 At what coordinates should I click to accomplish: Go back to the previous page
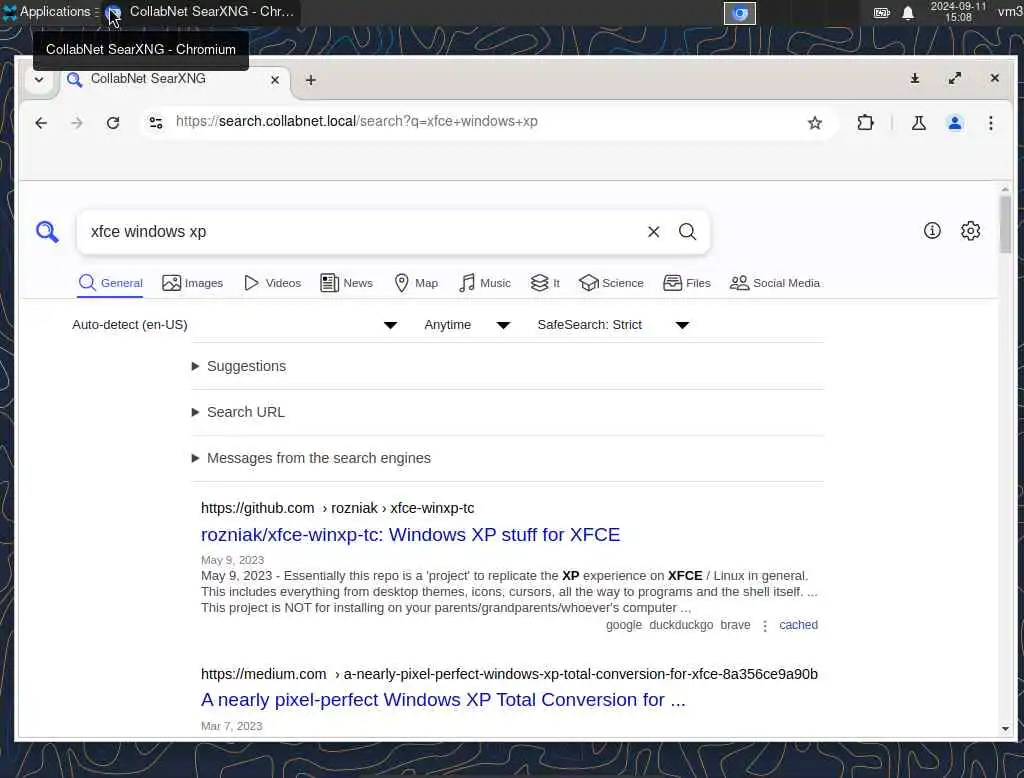pyautogui.click(x=41, y=123)
